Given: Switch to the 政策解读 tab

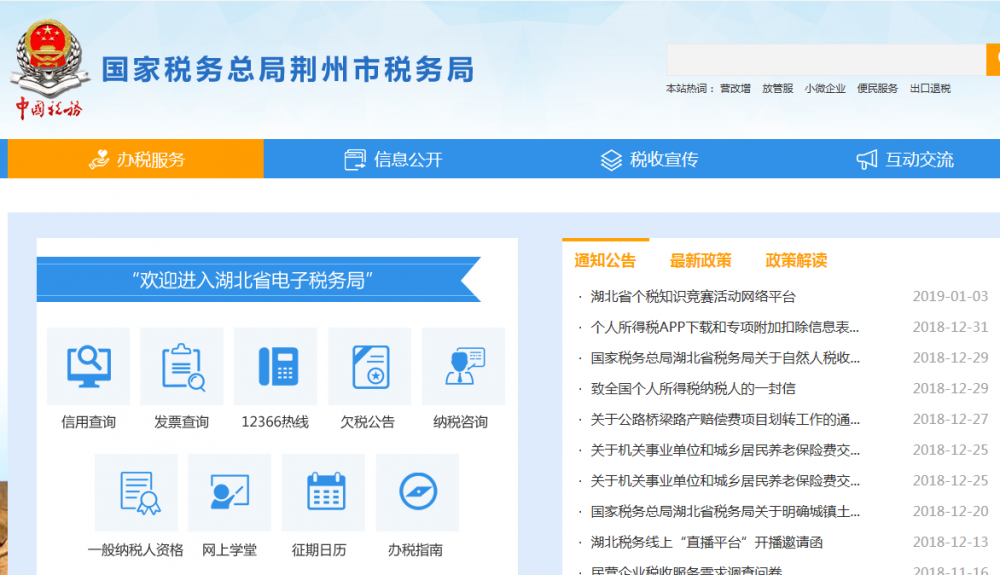Looking at the screenshot, I should pos(796,261).
